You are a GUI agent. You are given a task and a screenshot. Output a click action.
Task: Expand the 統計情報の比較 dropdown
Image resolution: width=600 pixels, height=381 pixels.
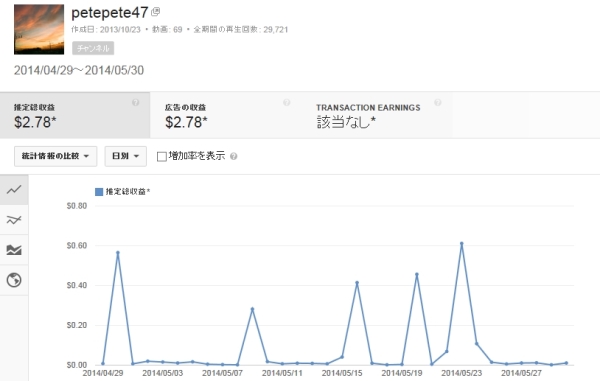[55, 156]
